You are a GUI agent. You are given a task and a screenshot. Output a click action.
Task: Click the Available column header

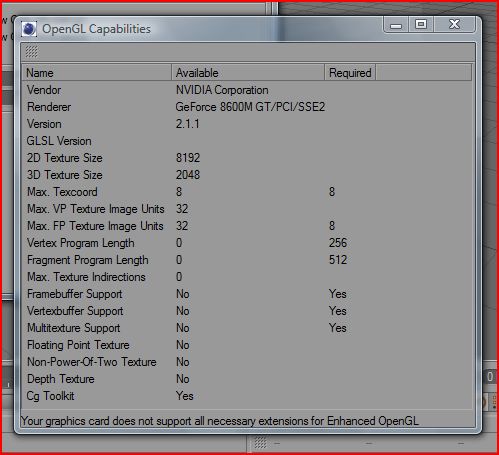click(x=248, y=73)
